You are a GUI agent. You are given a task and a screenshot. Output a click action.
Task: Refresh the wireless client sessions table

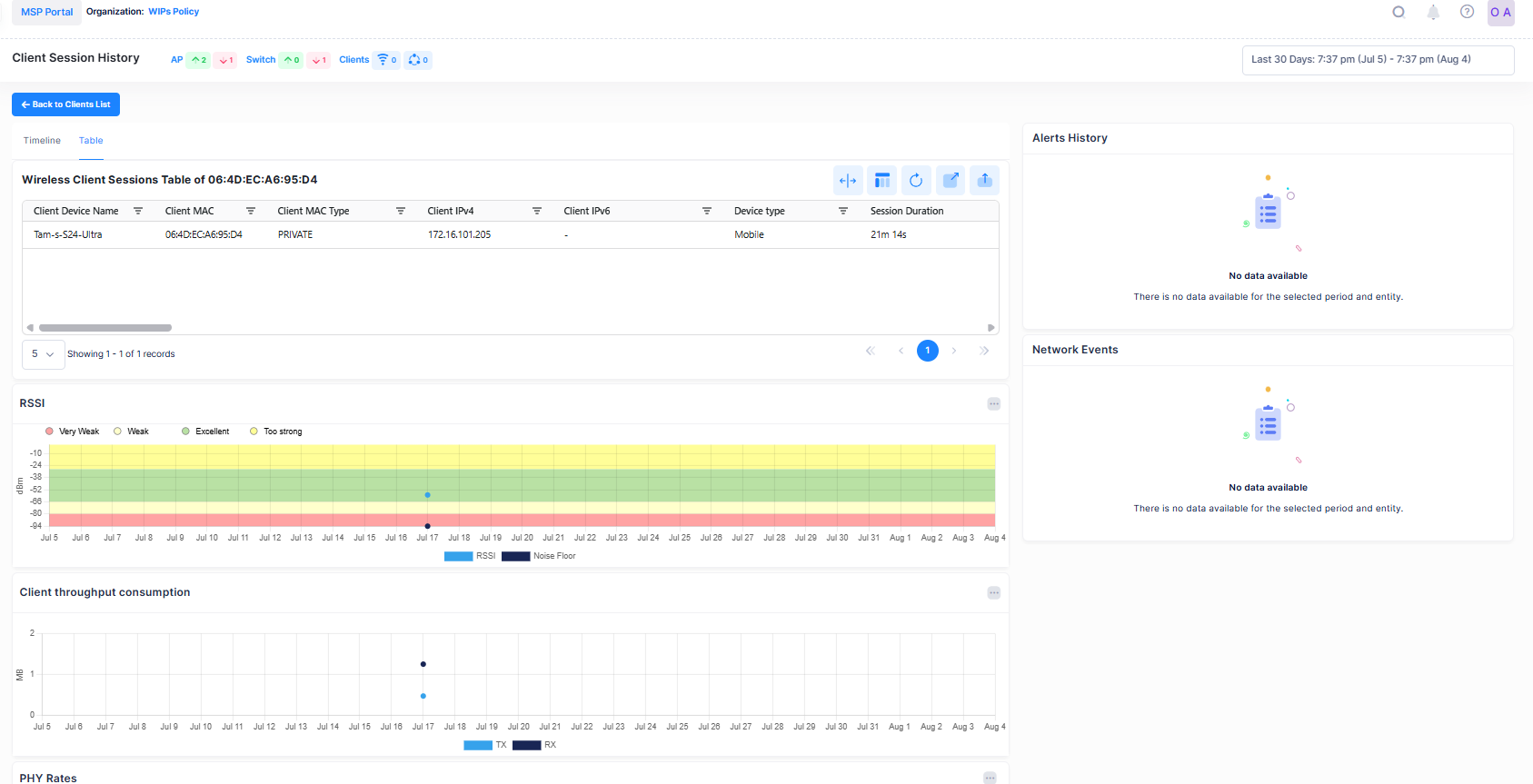click(916, 181)
